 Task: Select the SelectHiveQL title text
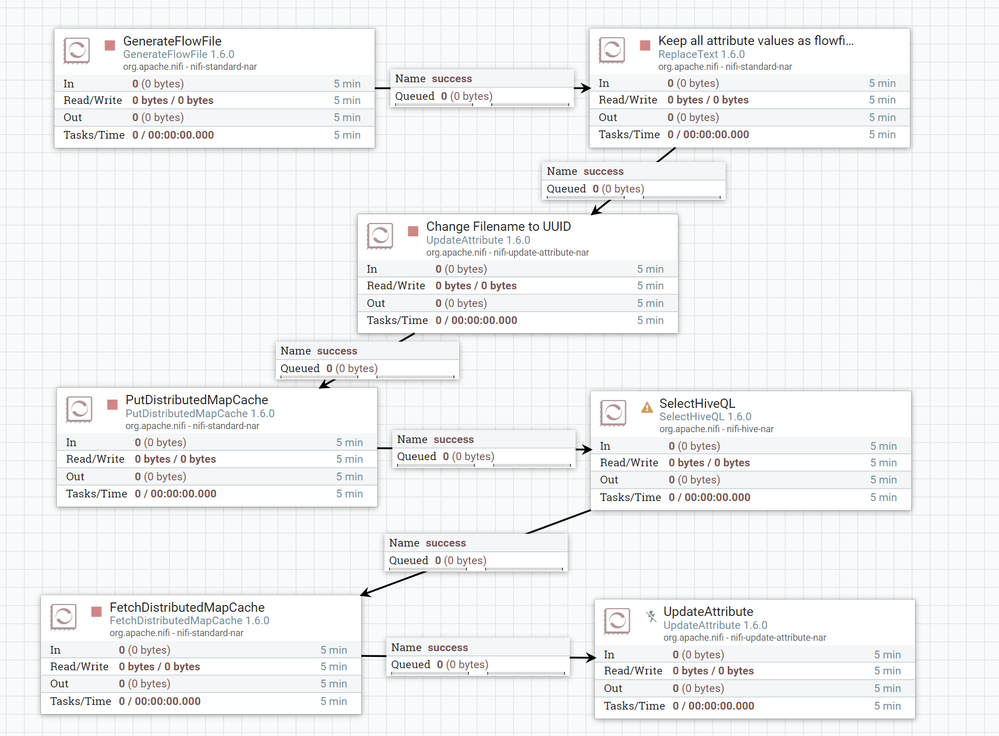tap(697, 403)
